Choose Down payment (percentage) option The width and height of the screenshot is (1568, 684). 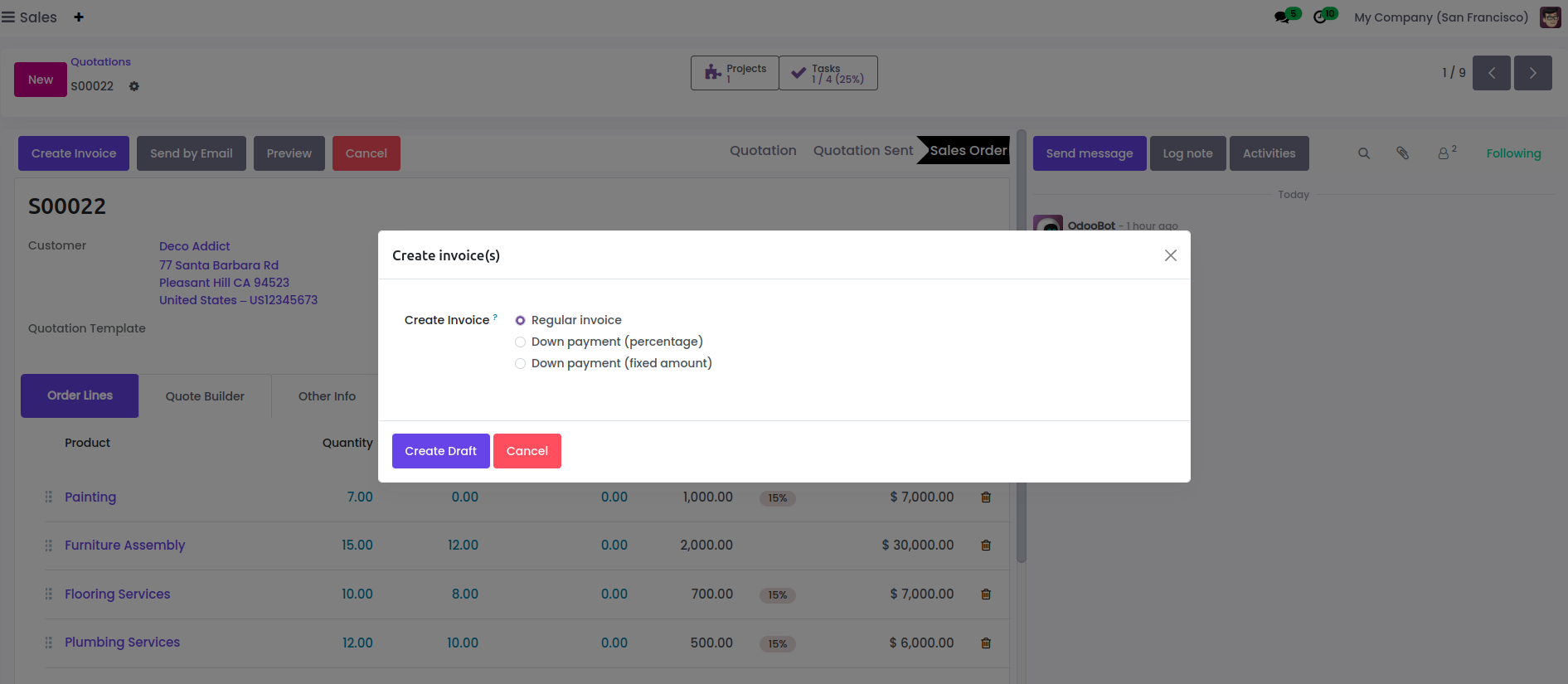tap(521, 342)
